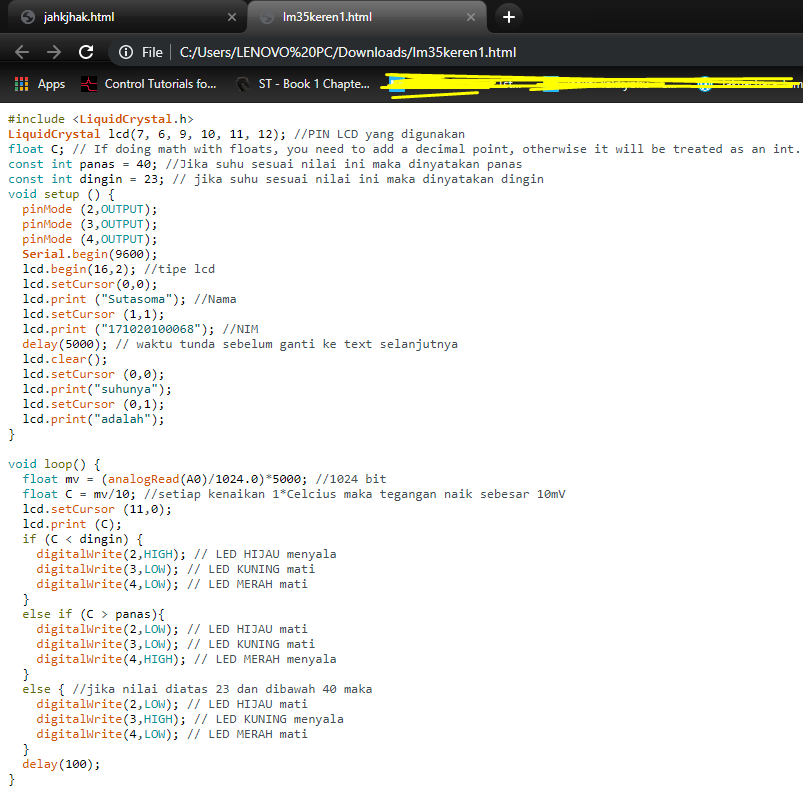803x793 pixels.
Task: Click the ST - Book 1 bookmark favicon
Action: [243, 84]
